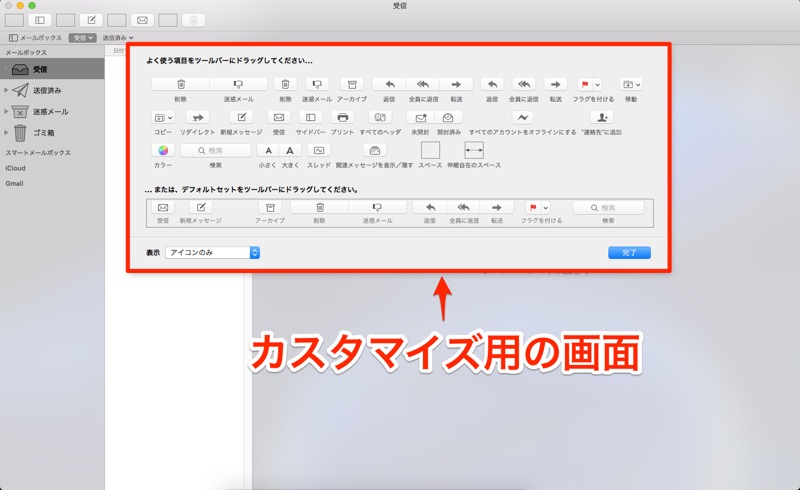Select the 迷惑メール junk mailbox in the sidebar
Image resolution: width=800 pixels, height=490 pixels.
pyautogui.click(x=52, y=111)
